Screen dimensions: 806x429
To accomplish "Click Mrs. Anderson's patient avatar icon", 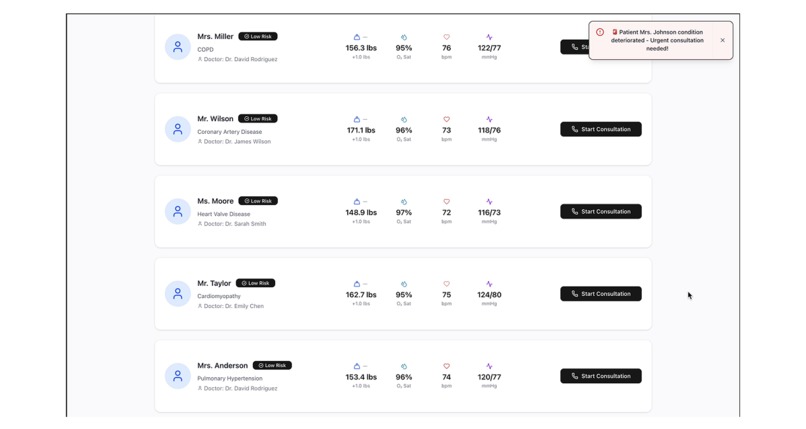I will pos(178,376).
